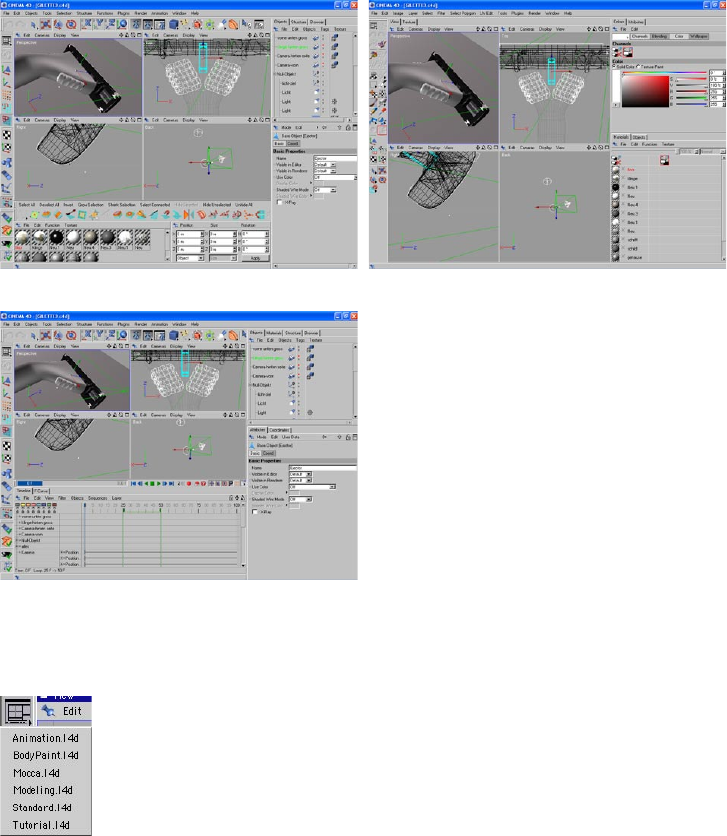Click orange Deformer icon in timeline window toolbar
Image resolution: width=727 pixels, height=836 pixels.
click(x=233, y=335)
